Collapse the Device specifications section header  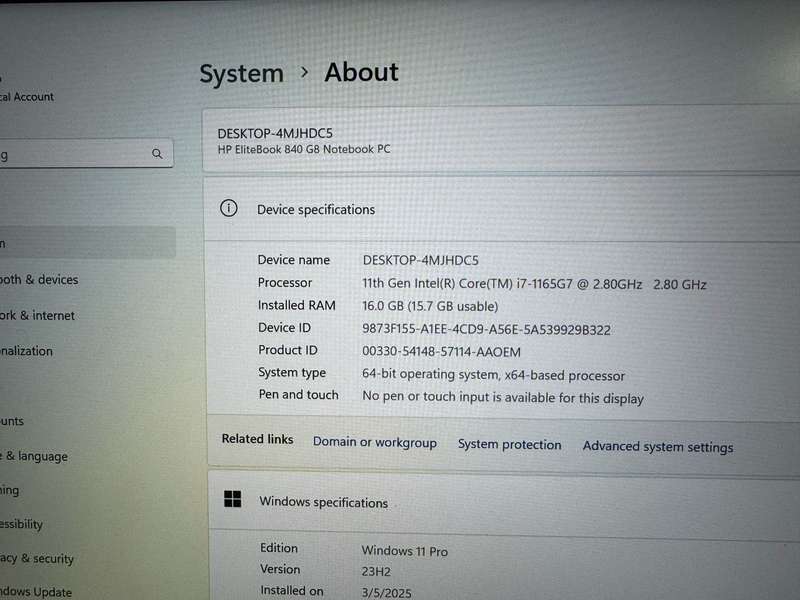coord(502,209)
